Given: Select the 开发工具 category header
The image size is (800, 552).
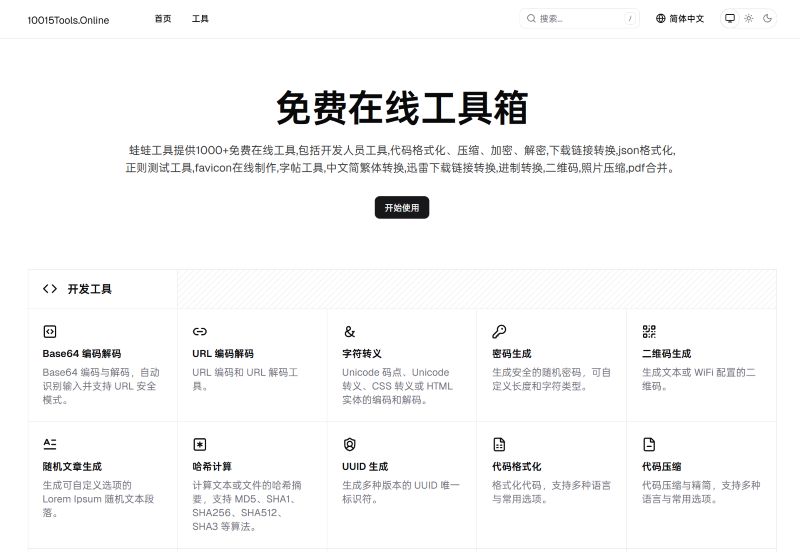Looking at the screenshot, I should (89, 289).
